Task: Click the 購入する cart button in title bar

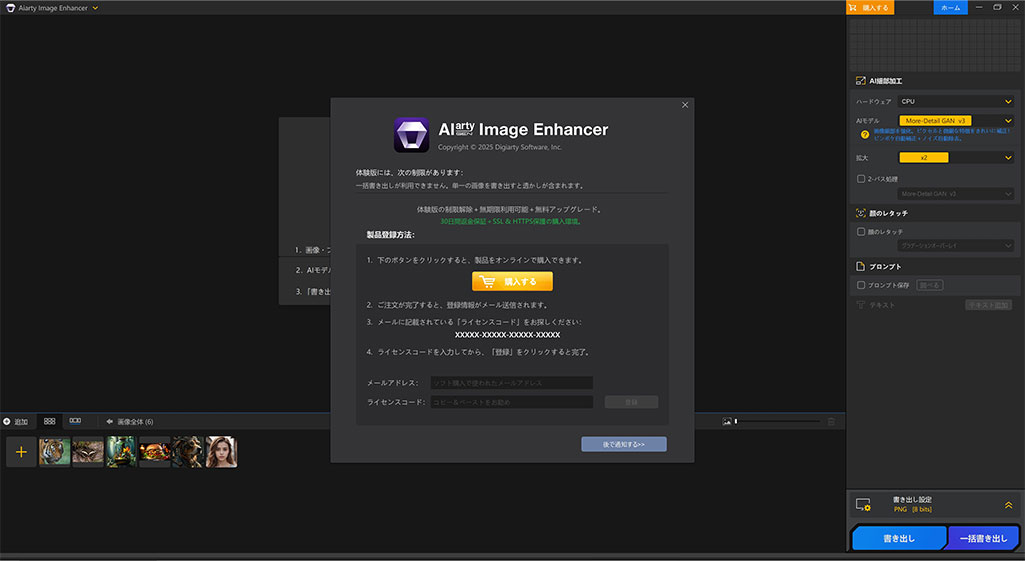Action: pyautogui.click(x=870, y=8)
